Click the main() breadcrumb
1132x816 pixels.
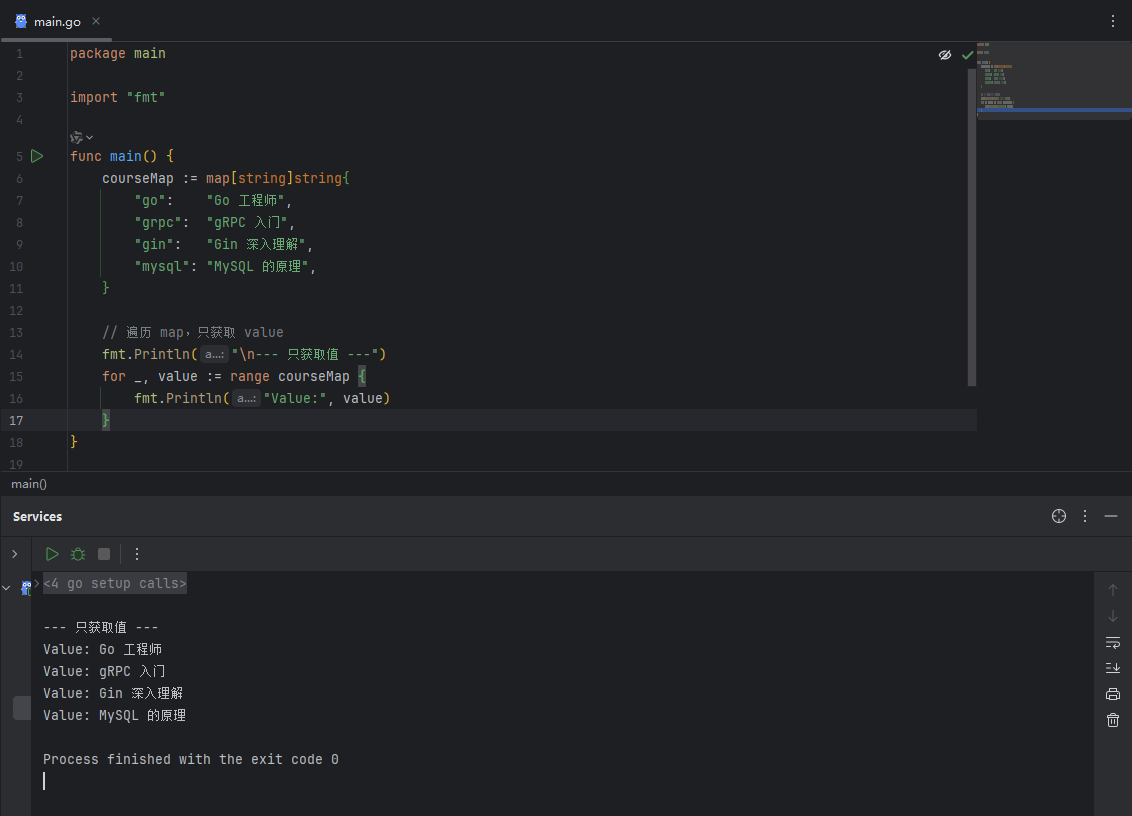point(29,484)
